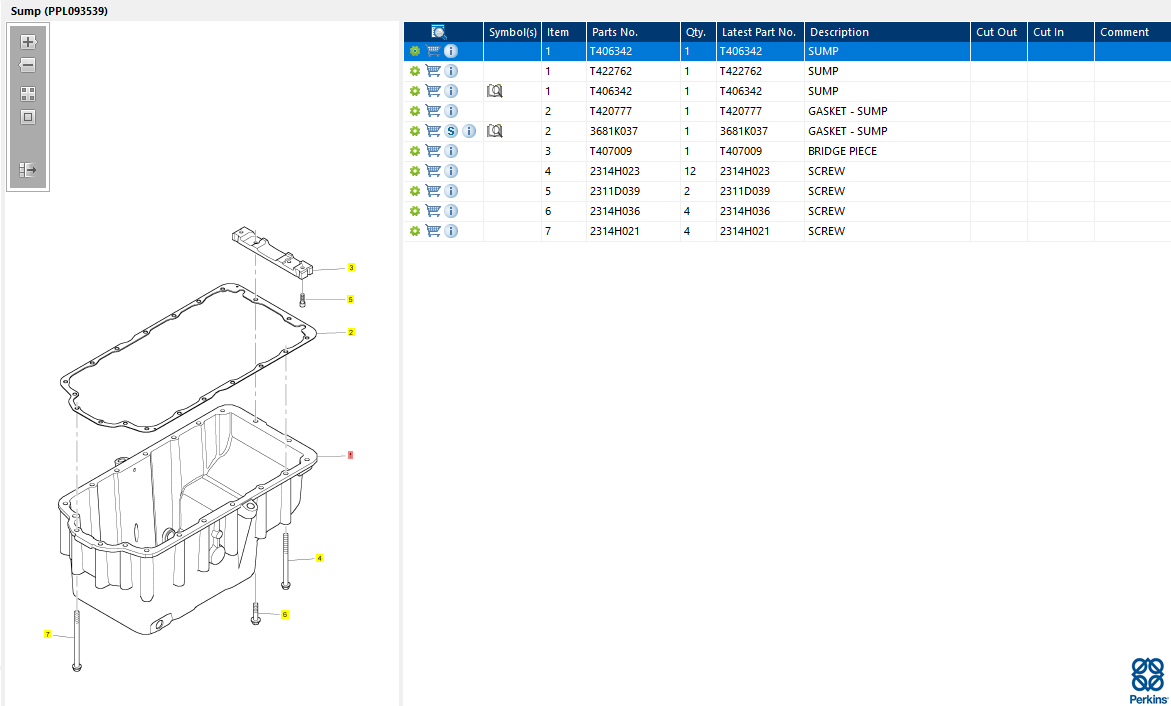The image size is (1171, 706).
Task: Add T407009 bridge piece to cart
Action: (433, 151)
